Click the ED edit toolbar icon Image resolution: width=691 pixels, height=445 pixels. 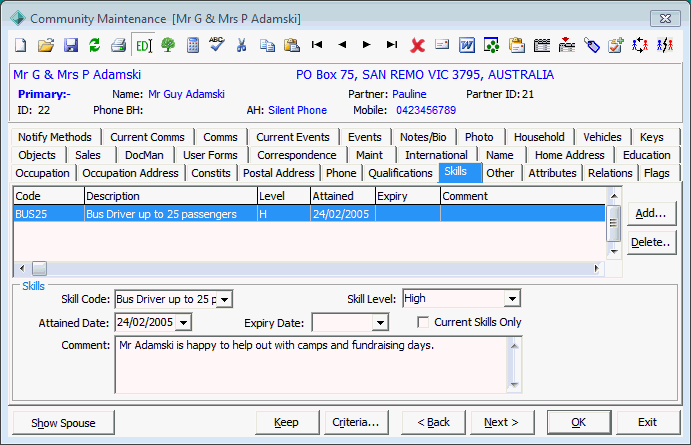point(143,45)
